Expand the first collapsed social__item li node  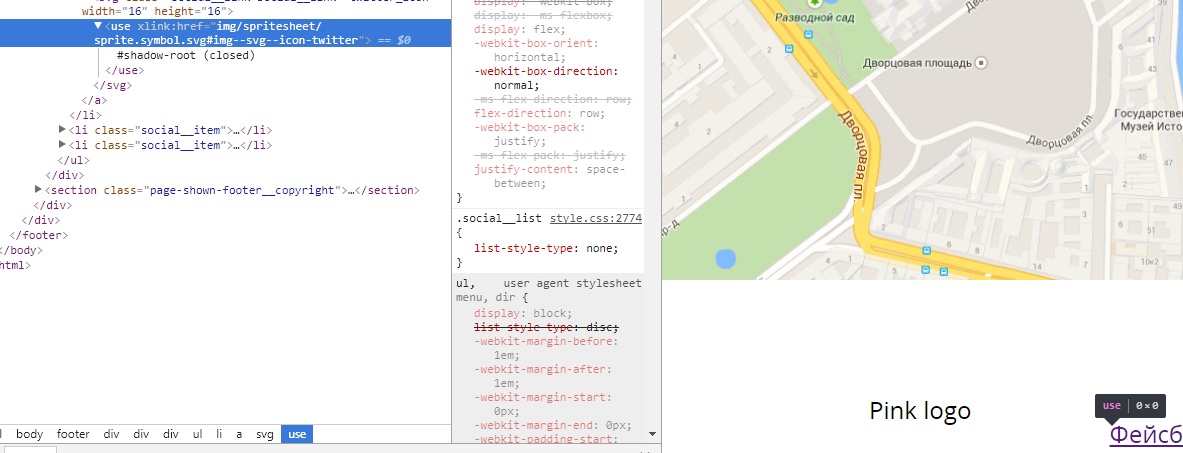[64, 130]
